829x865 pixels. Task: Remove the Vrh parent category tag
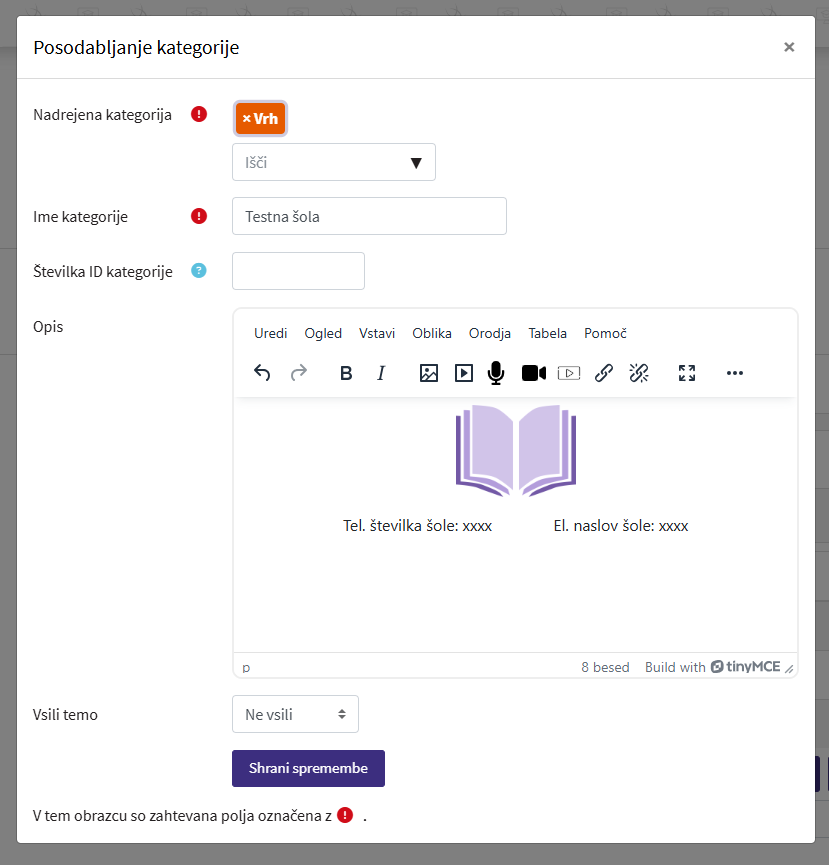click(247, 119)
